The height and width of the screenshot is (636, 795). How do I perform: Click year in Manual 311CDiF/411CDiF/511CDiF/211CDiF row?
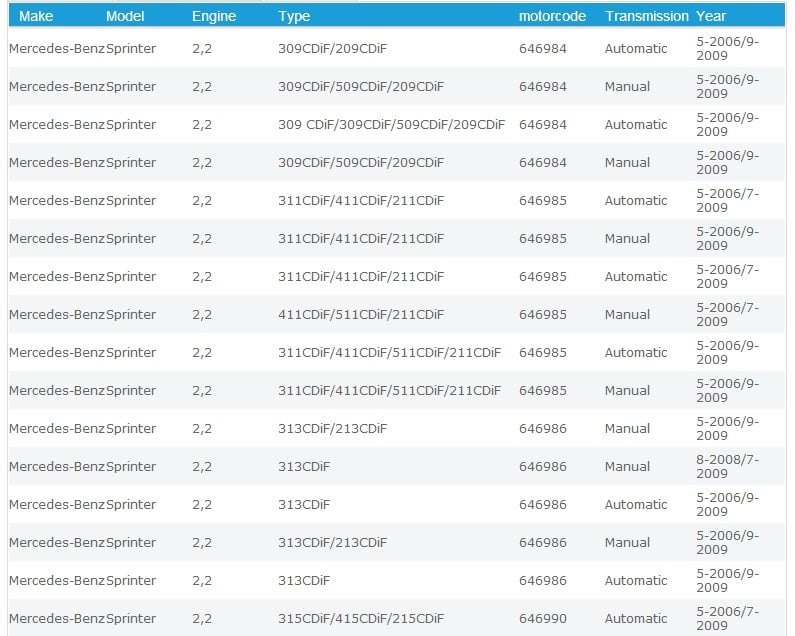(727, 391)
